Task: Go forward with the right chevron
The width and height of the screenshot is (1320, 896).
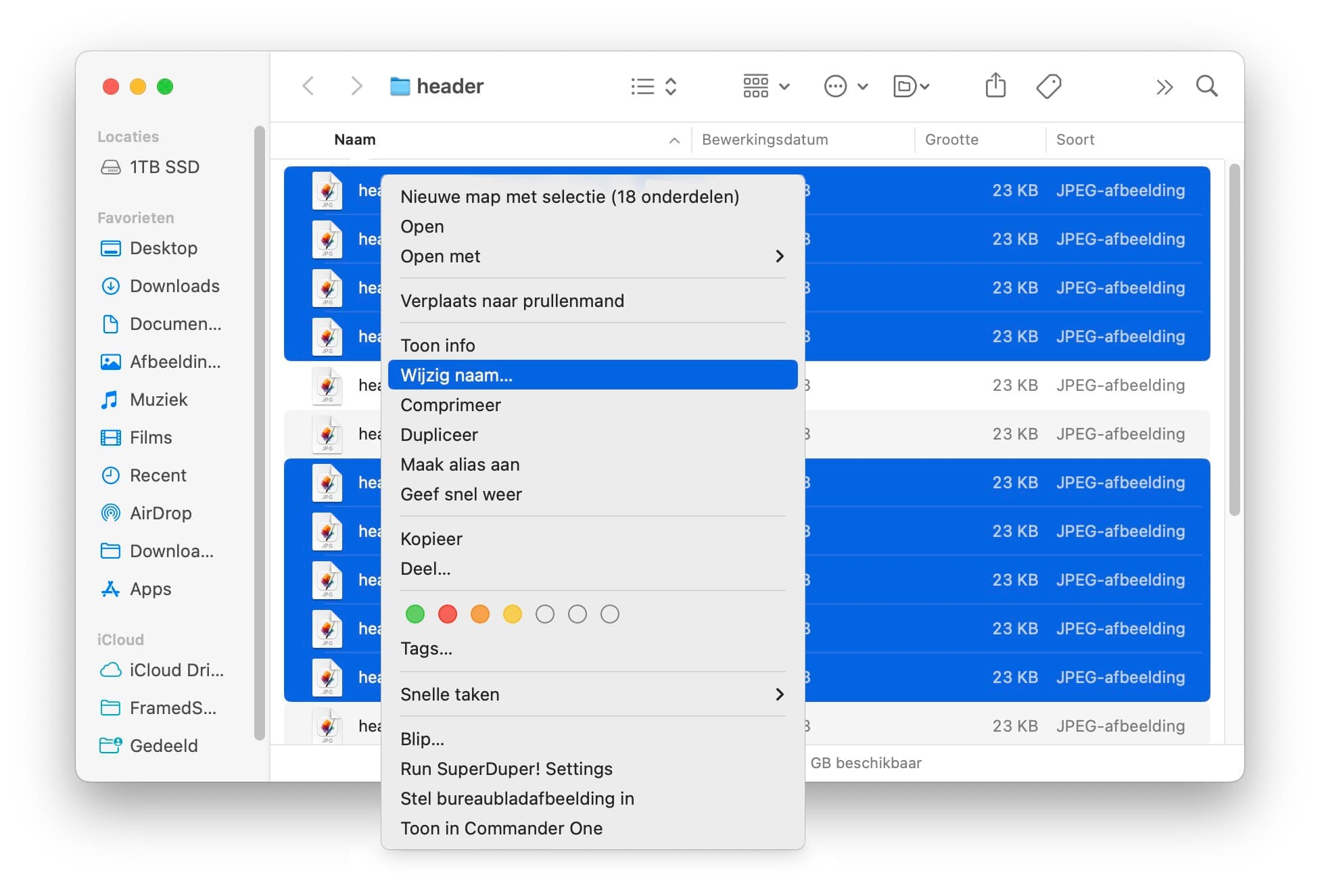Action: pyautogui.click(x=356, y=87)
